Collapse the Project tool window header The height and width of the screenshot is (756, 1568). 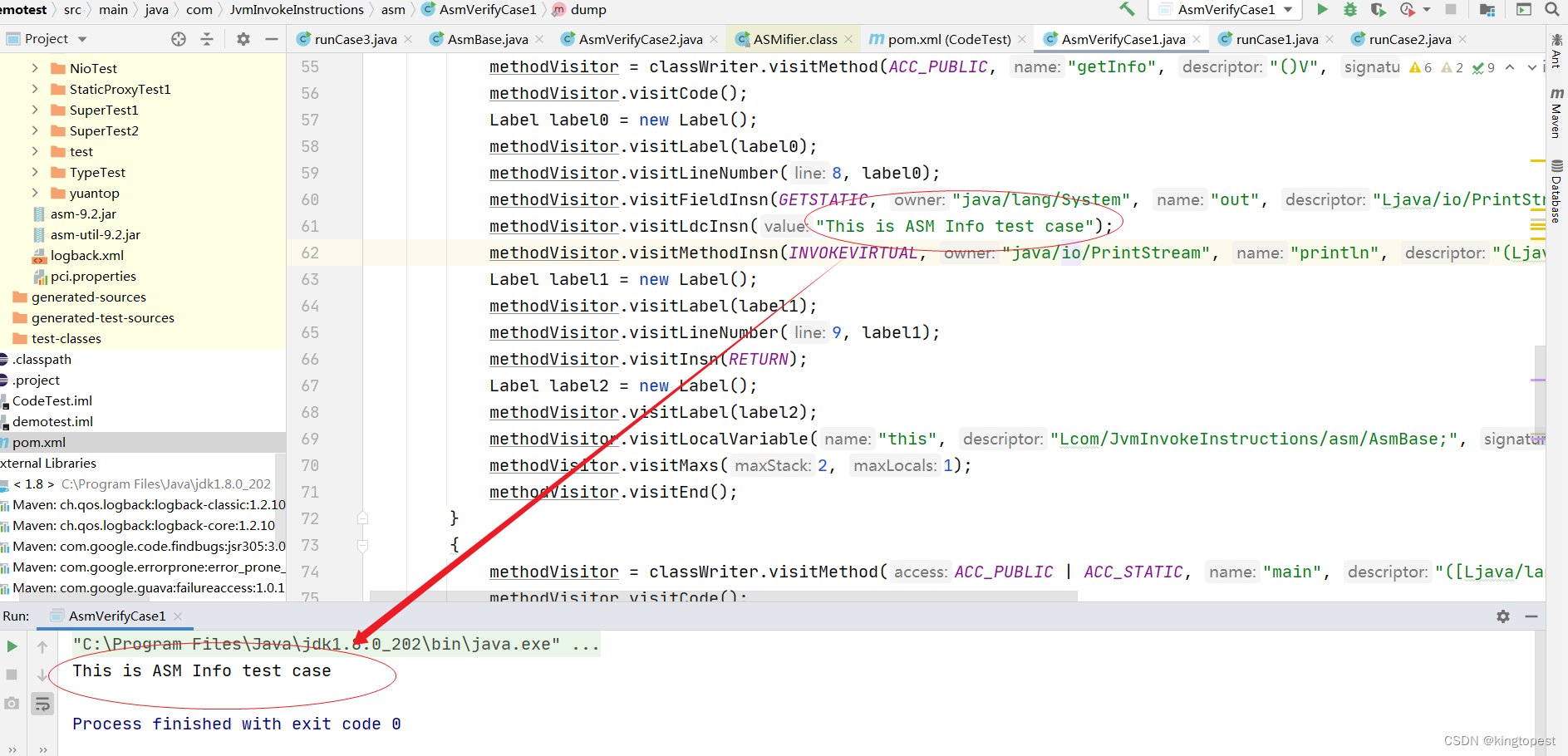[x=272, y=38]
